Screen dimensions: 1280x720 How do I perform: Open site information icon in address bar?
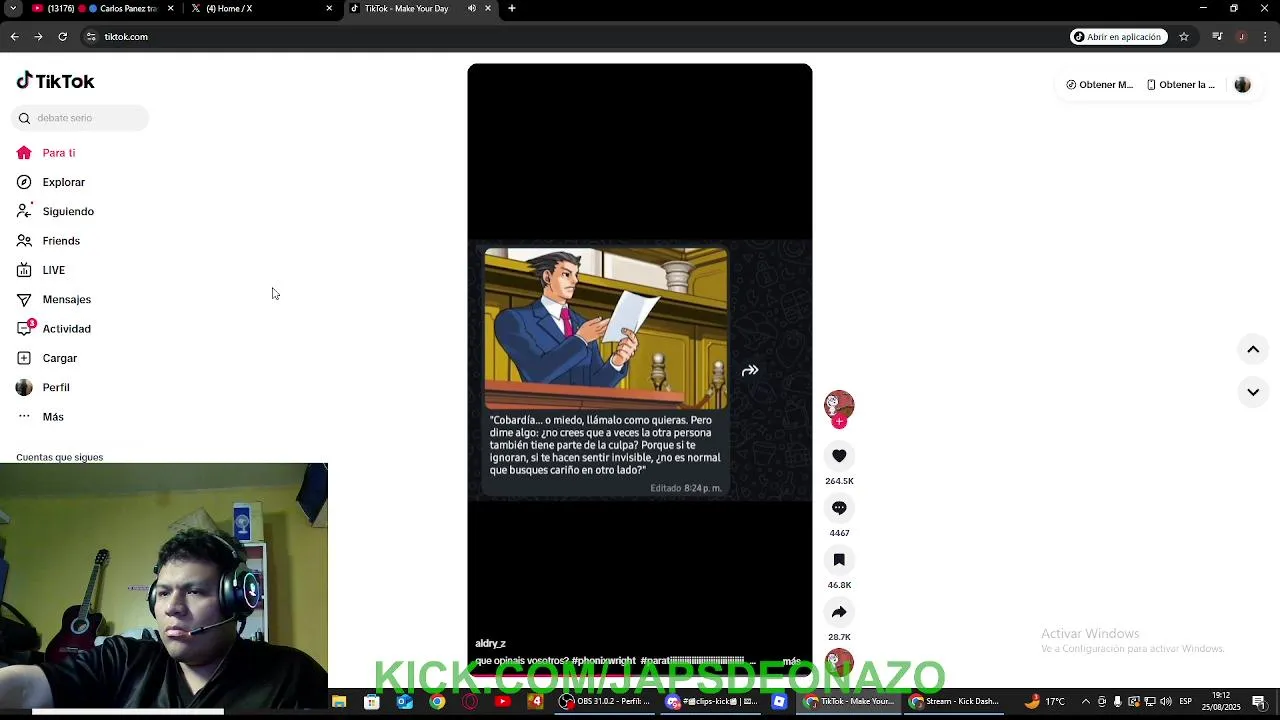[x=90, y=37]
